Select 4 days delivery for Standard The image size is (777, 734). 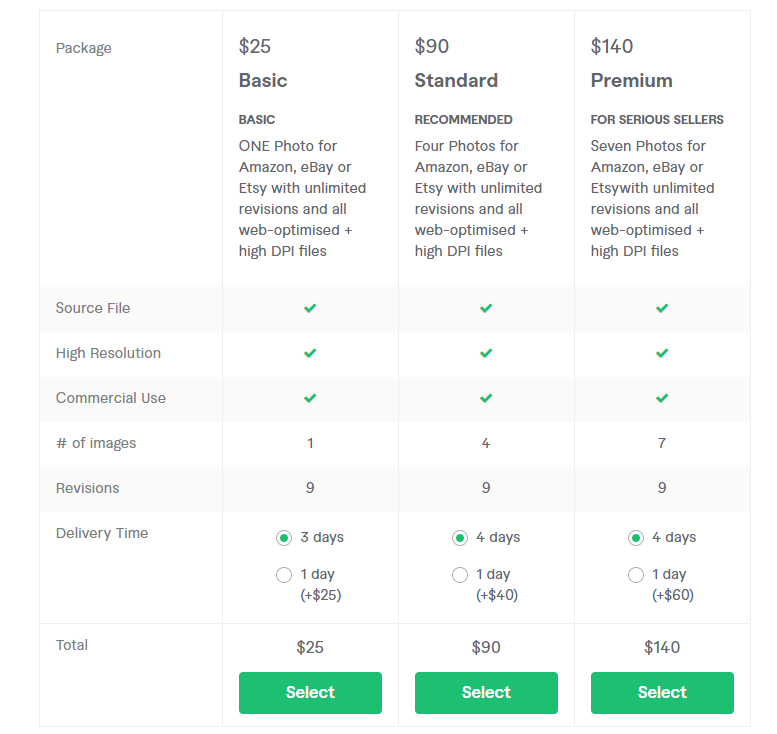(460, 538)
